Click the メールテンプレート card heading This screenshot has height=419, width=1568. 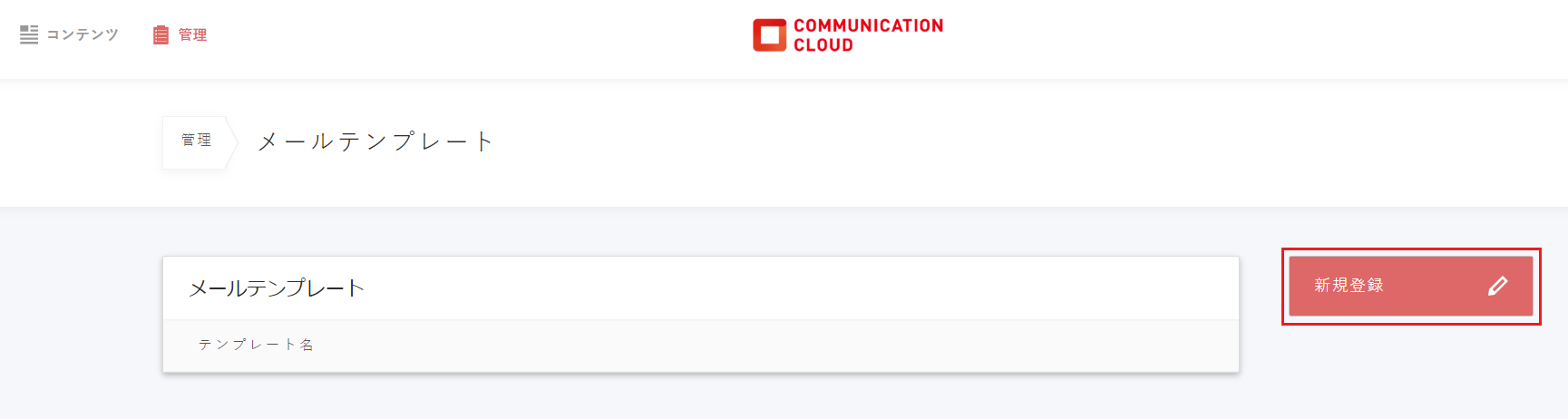277,288
